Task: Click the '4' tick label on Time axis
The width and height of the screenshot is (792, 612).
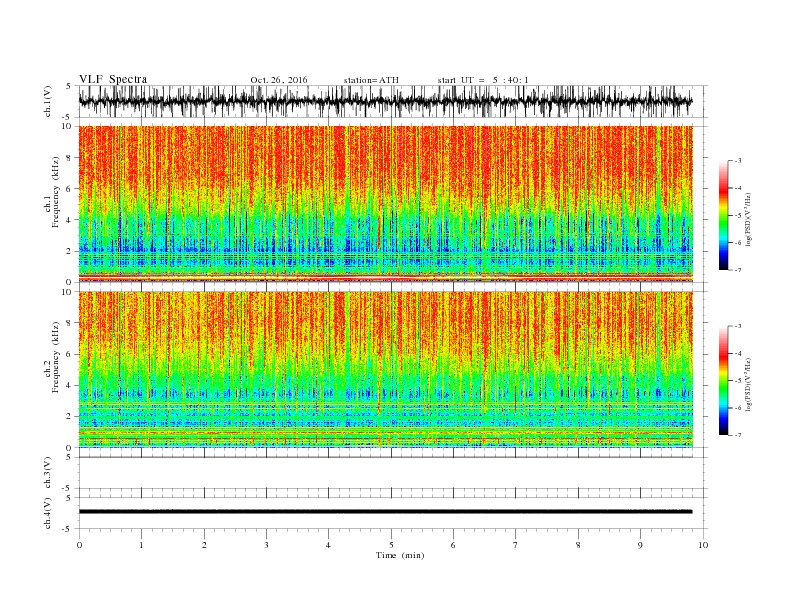Action: click(x=328, y=545)
